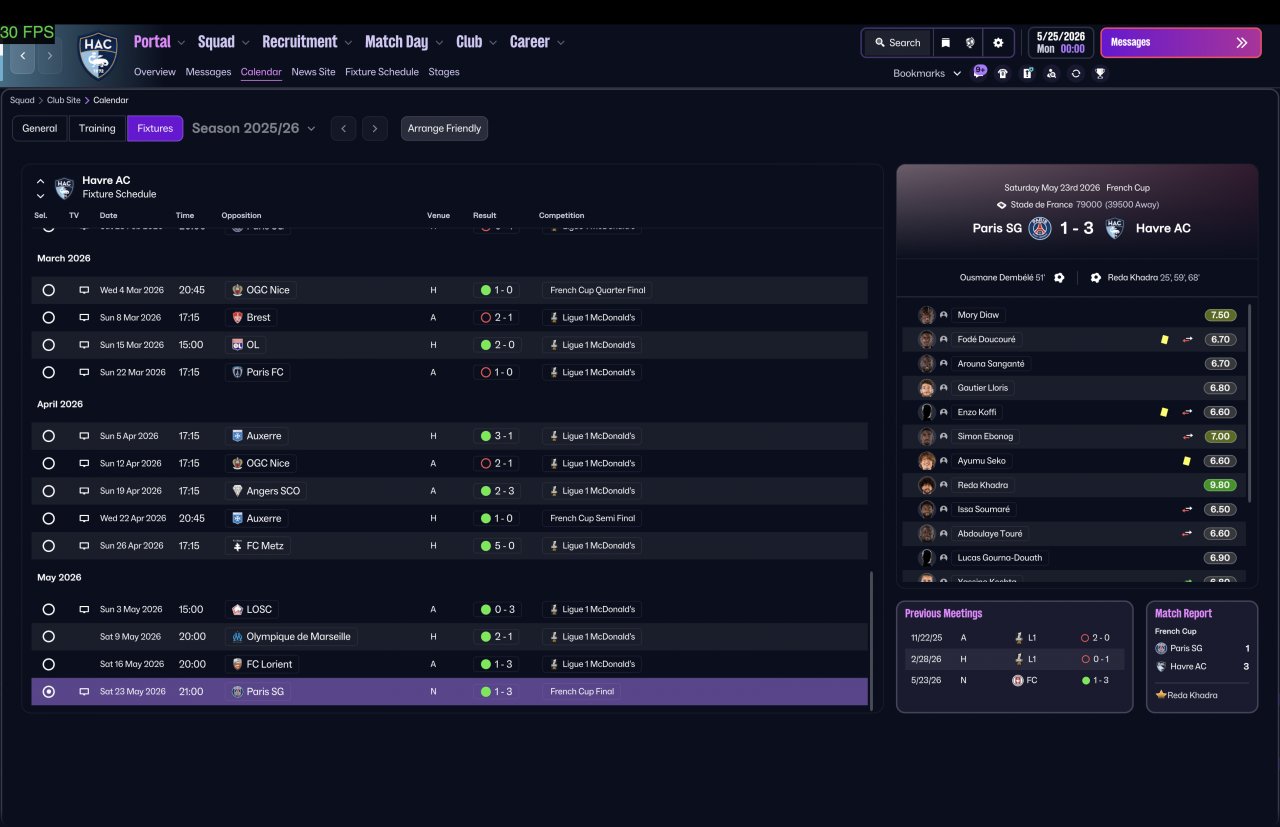The height and width of the screenshot is (827, 1280).
Task: Click the fixture list vertical scrollbar
Action: click(x=872, y=640)
